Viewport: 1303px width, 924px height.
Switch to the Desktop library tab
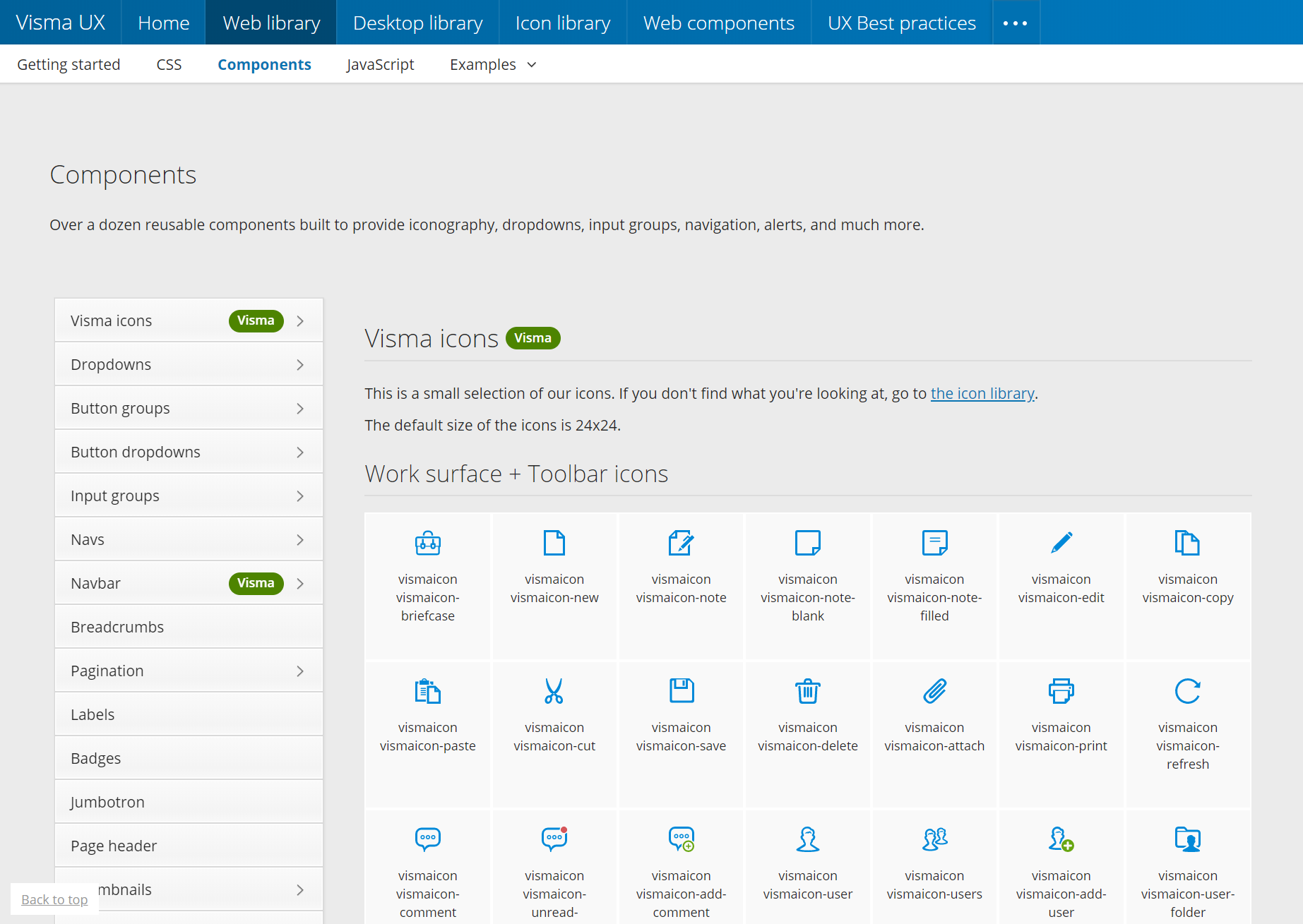[x=418, y=23]
